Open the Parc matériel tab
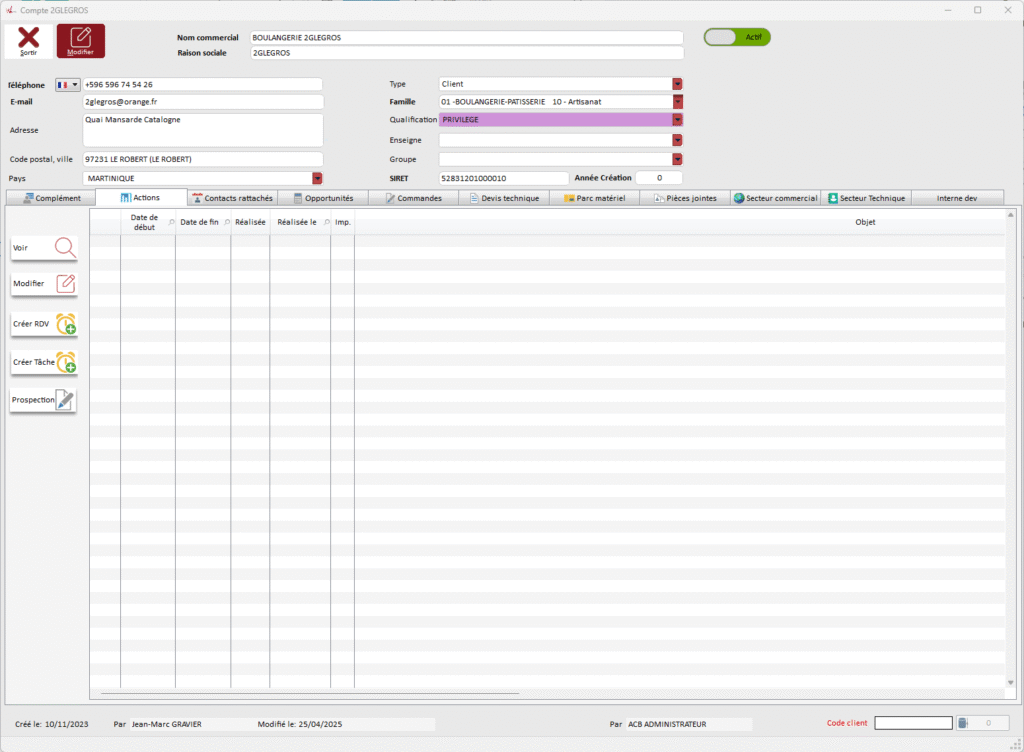The height and width of the screenshot is (752, 1024). [594, 198]
